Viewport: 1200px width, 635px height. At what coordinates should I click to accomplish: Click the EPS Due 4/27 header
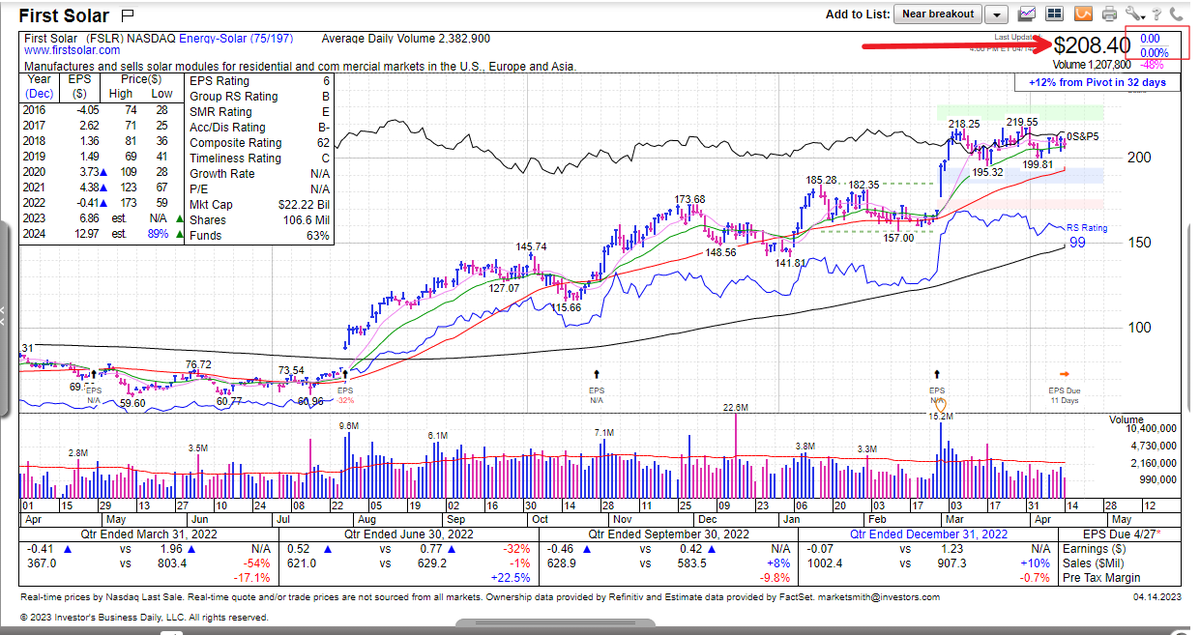click(1121, 534)
